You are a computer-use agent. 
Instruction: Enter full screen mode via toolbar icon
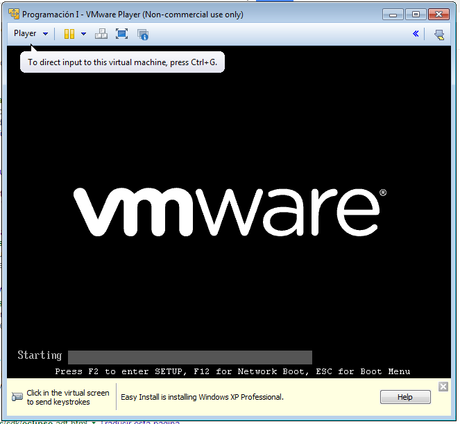(122, 34)
